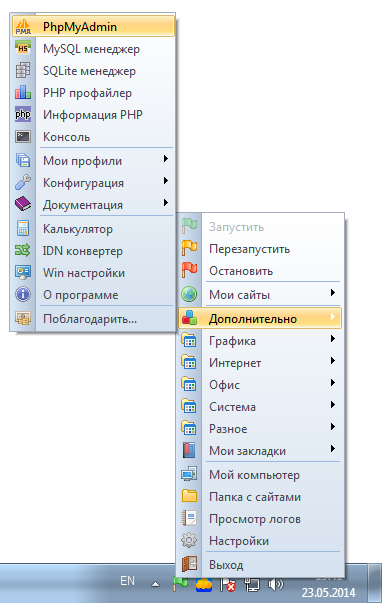The height and width of the screenshot is (610, 386).
Task: Click green flag tray icon
Action: tap(180, 584)
